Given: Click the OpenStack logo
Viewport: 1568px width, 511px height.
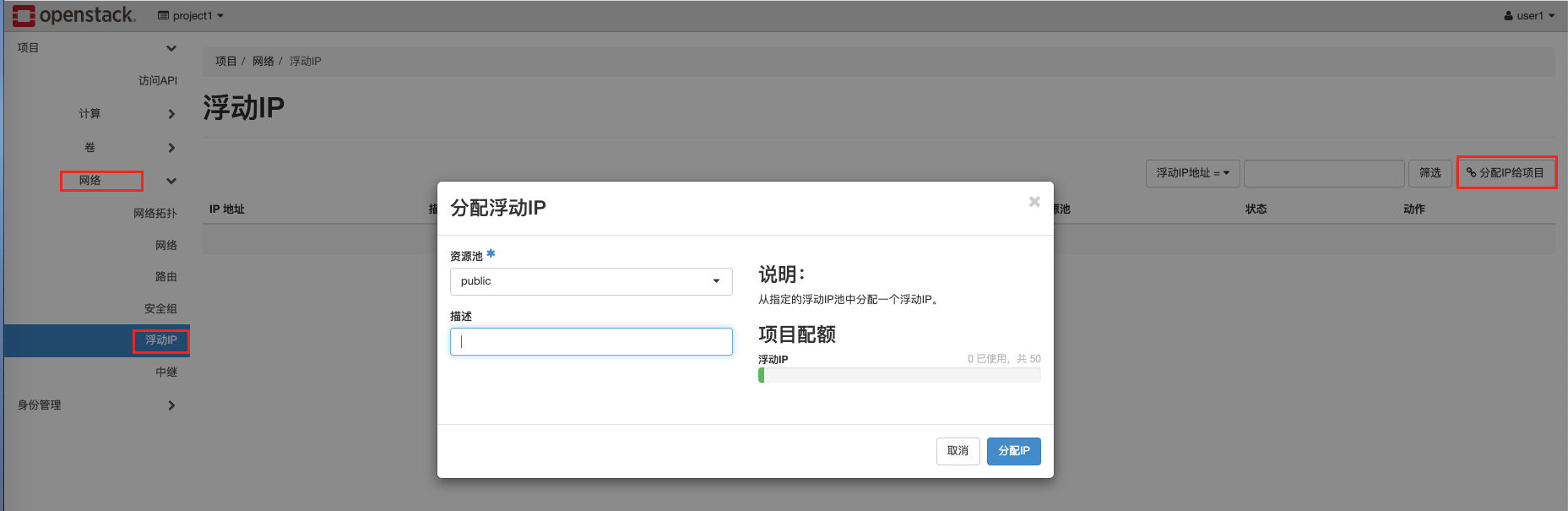Looking at the screenshot, I should pyautogui.click(x=73, y=15).
